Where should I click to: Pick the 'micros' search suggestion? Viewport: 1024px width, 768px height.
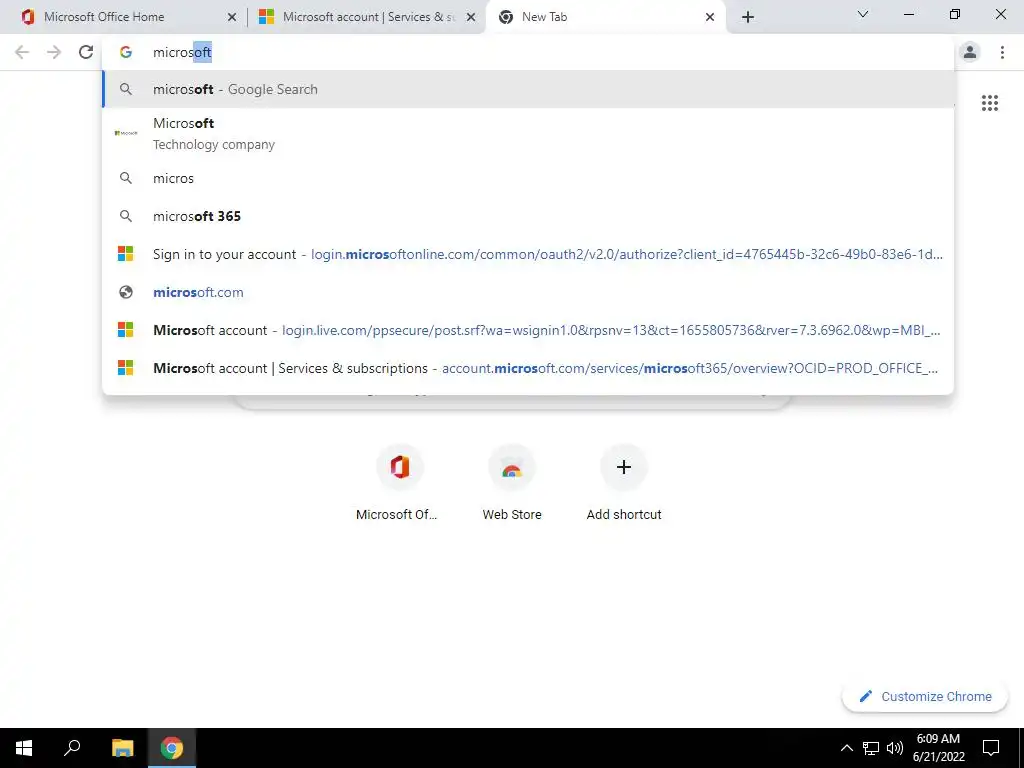pyautogui.click(x=528, y=178)
